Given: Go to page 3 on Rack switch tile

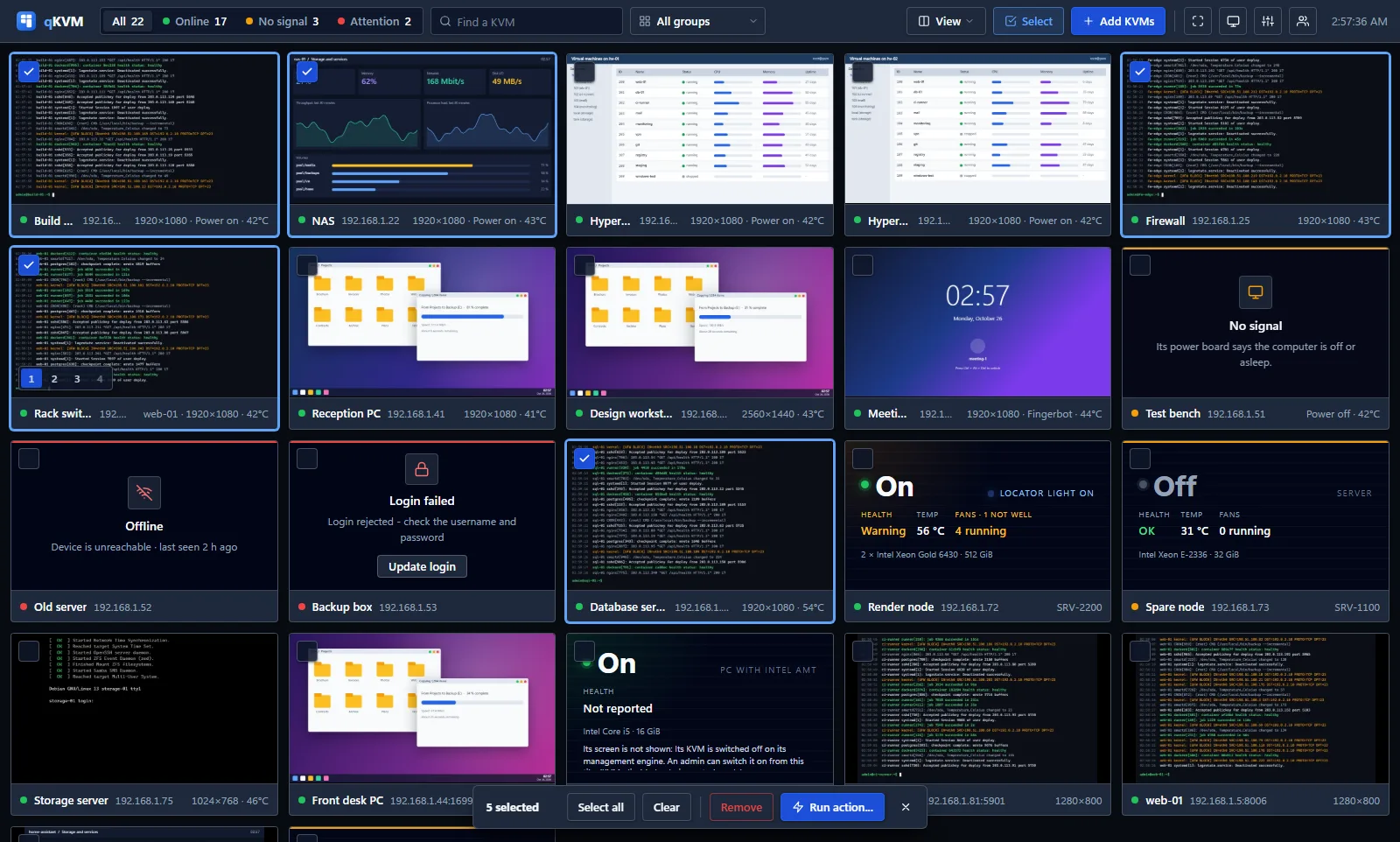Looking at the screenshot, I should click(77, 379).
